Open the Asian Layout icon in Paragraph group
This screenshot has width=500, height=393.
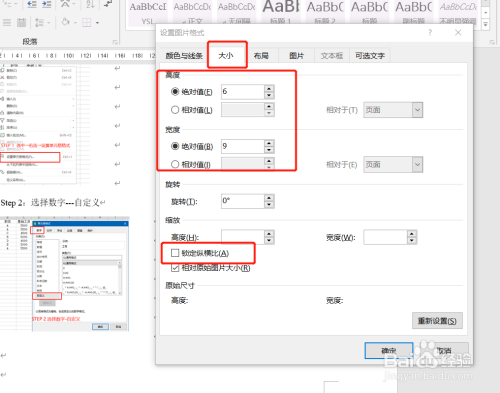point(64,4)
